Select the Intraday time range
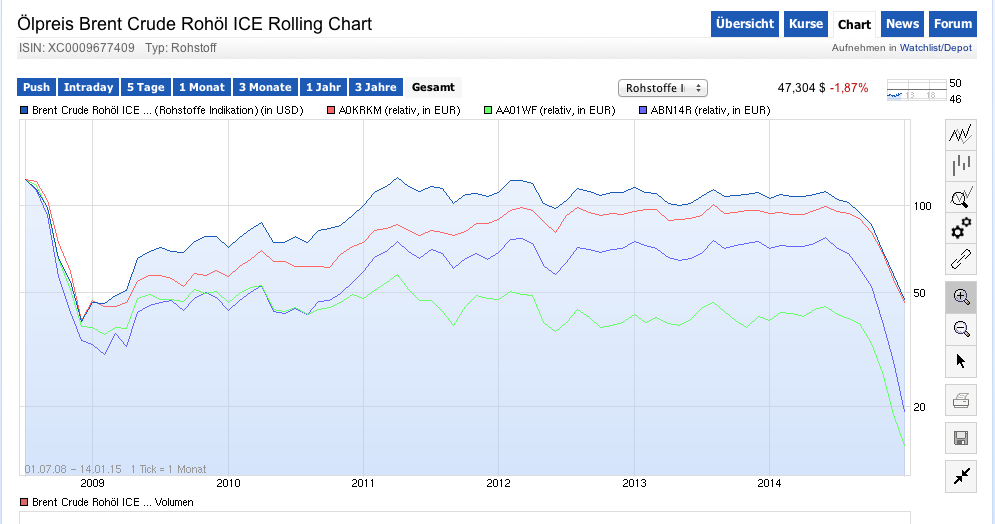The width and height of the screenshot is (995, 524). click(88, 87)
